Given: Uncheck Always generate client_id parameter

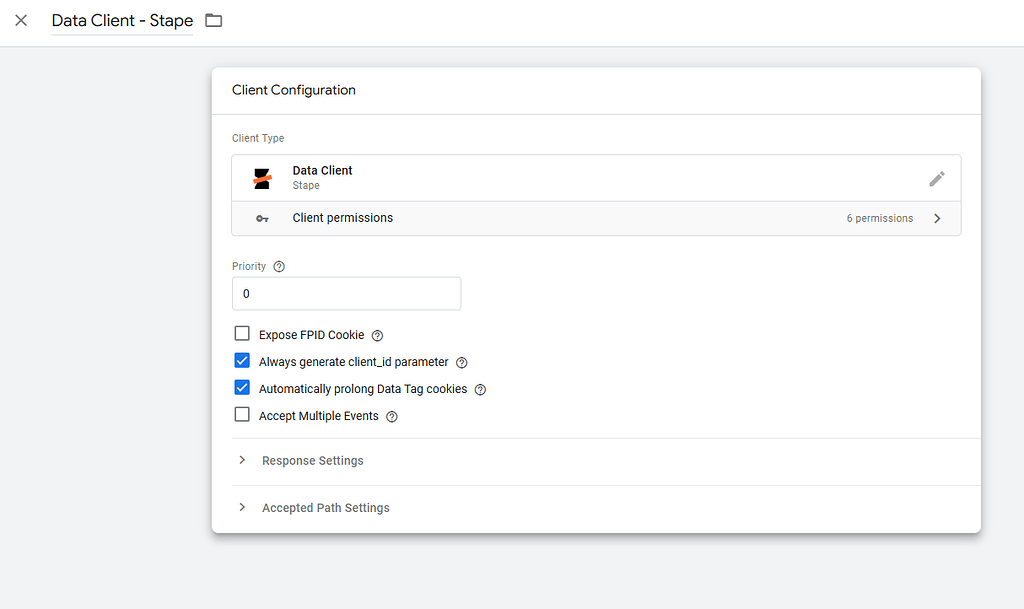Looking at the screenshot, I should [241, 361].
